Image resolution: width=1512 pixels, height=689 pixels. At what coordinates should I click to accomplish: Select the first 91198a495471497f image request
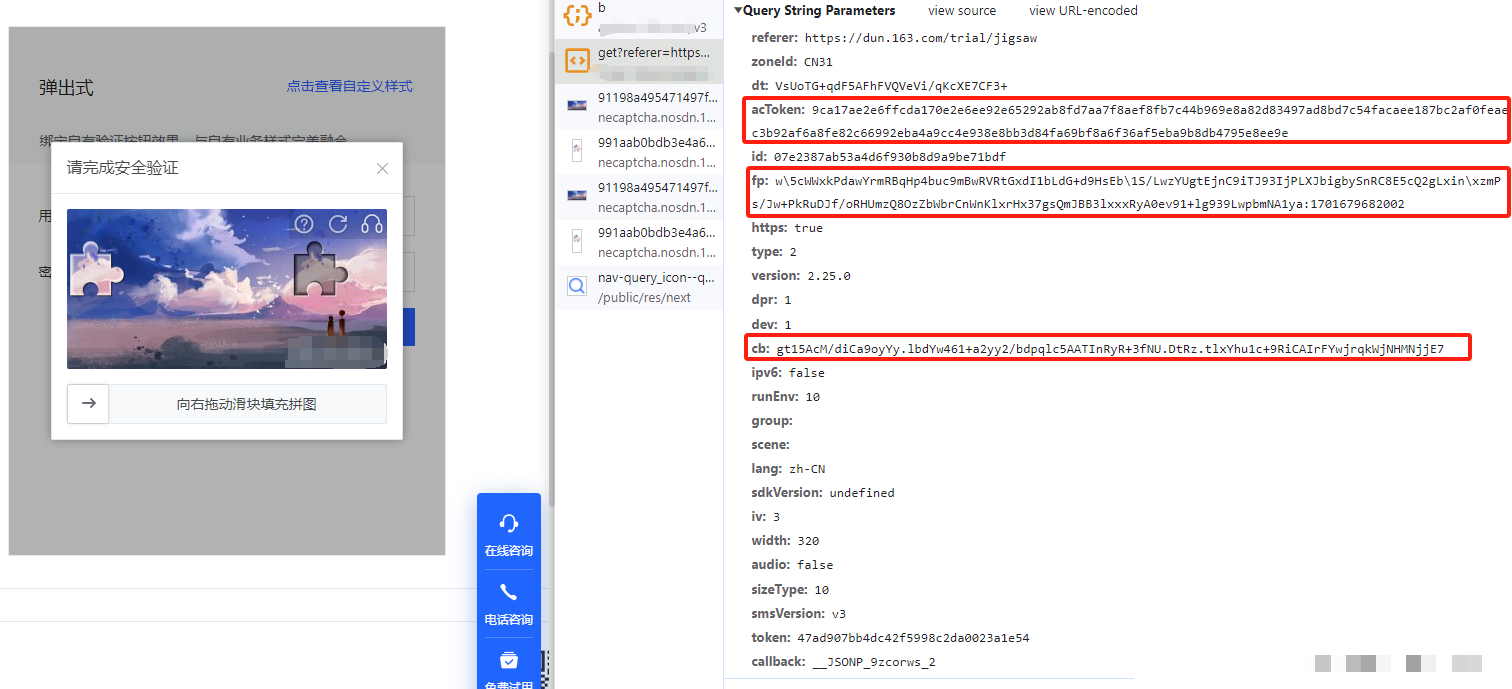click(x=657, y=105)
